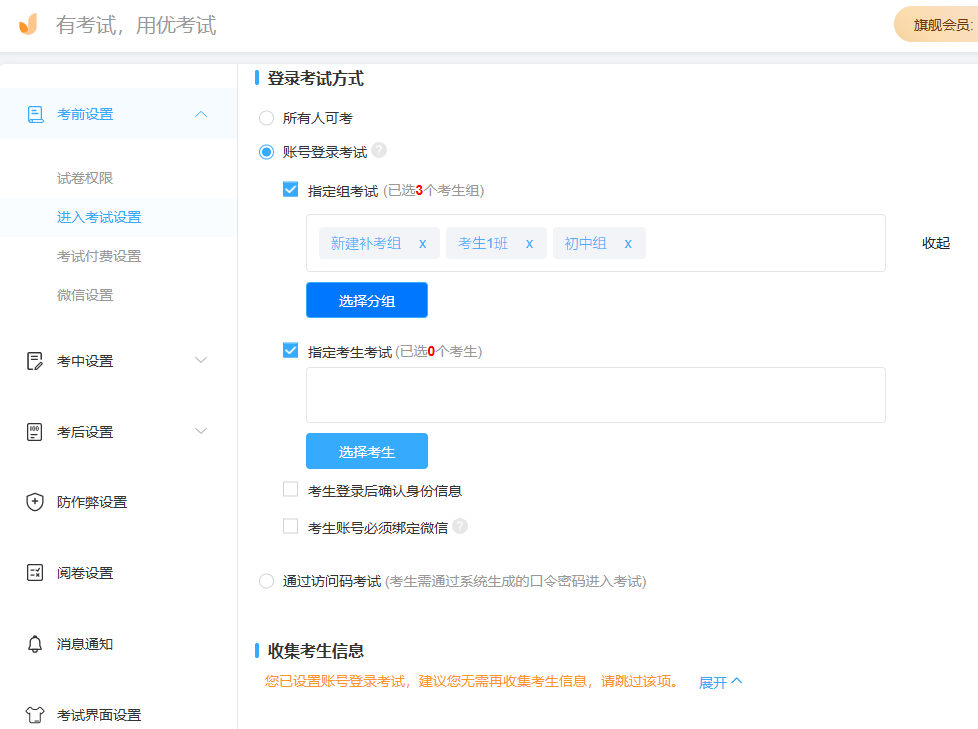Open the 防作弊设置 menu

tap(92, 502)
